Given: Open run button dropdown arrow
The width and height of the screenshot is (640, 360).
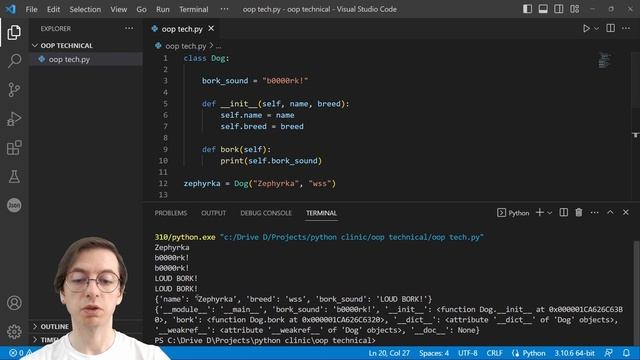Looking at the screenshot, I should [x=596, y=29].
